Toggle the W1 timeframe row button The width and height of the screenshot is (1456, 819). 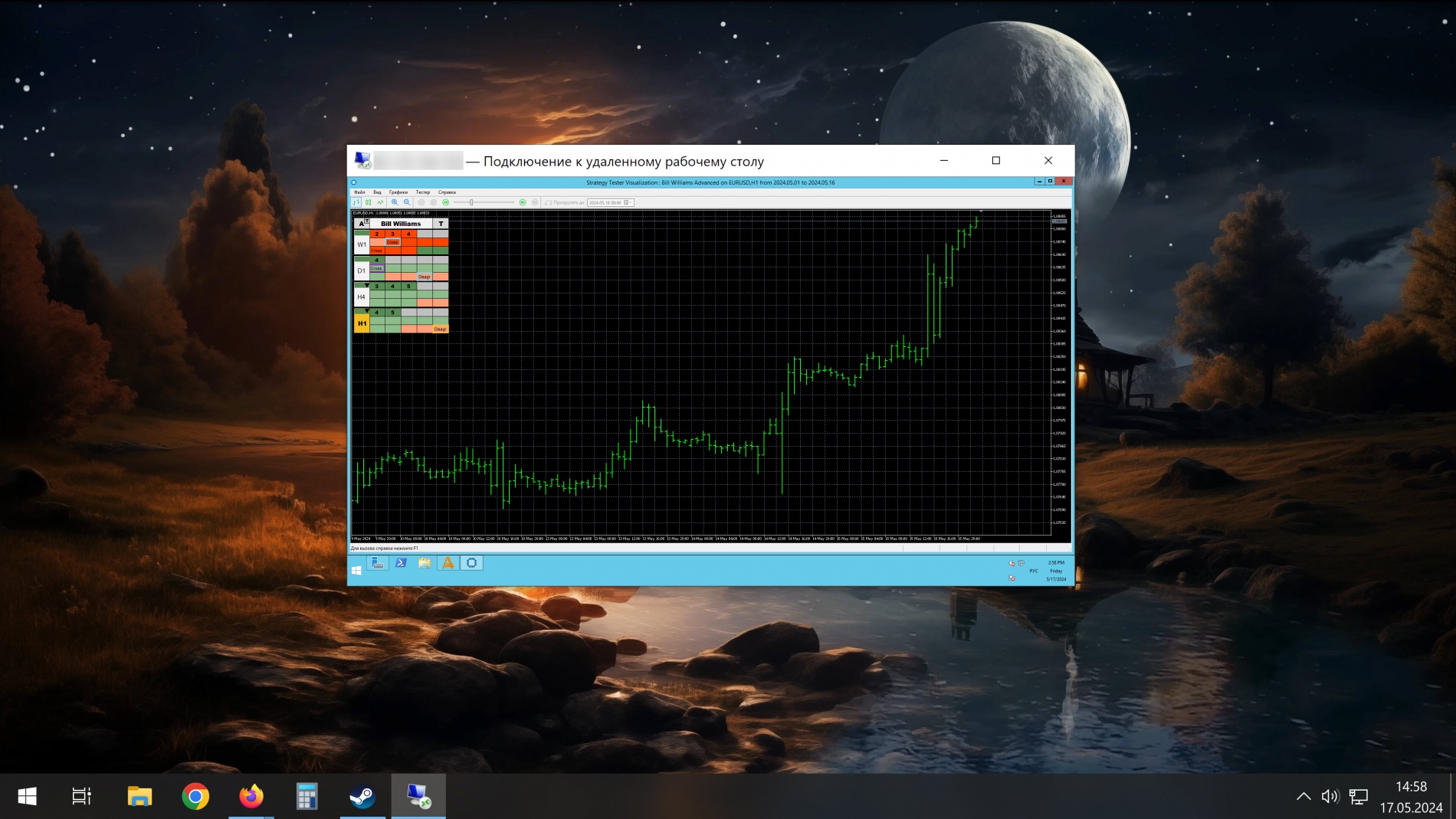[x=362, y=244]
